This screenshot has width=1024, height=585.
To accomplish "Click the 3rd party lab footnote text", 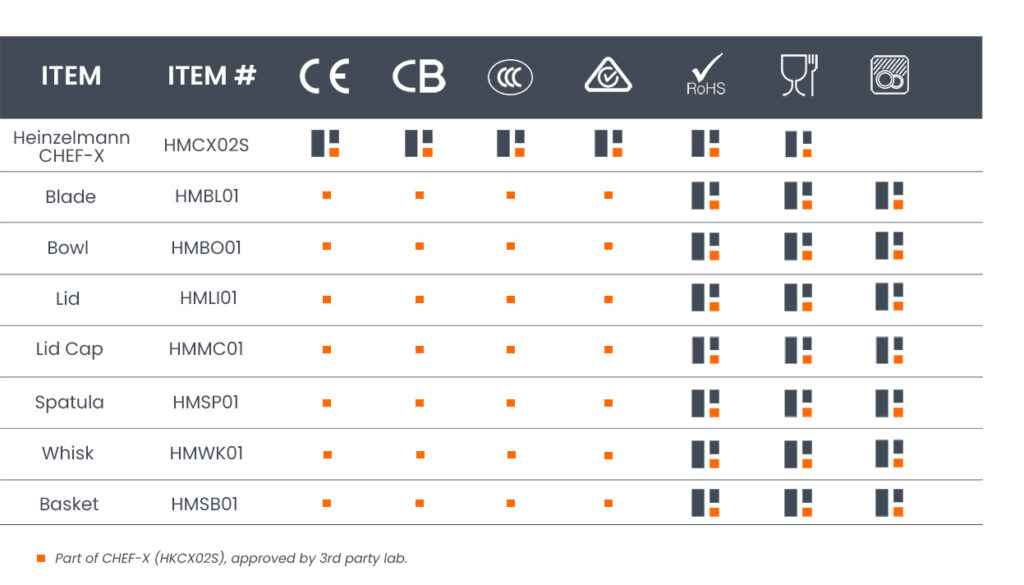I will tap(231, 558).
